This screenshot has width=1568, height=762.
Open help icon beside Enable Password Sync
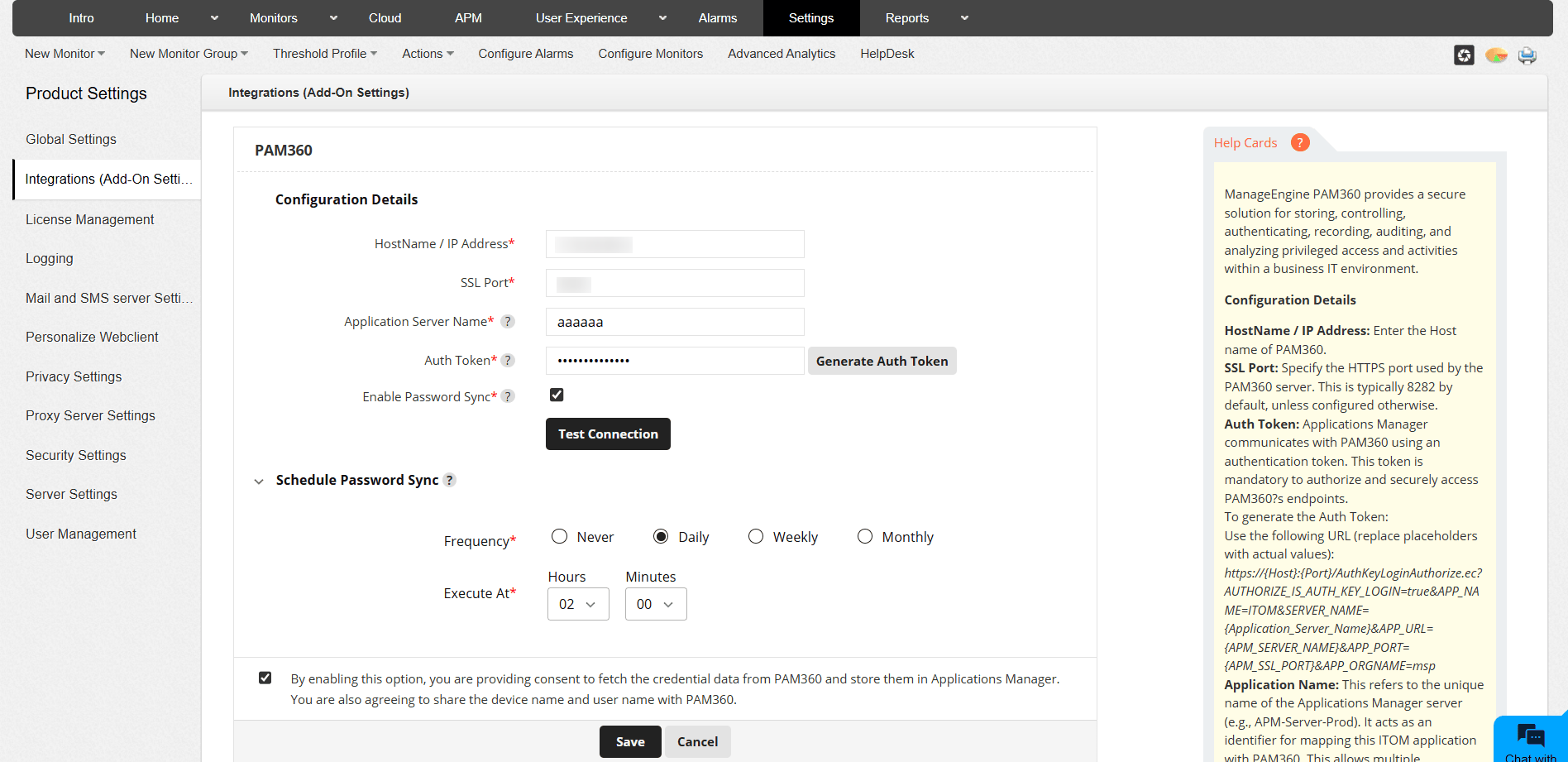(508, 396)
